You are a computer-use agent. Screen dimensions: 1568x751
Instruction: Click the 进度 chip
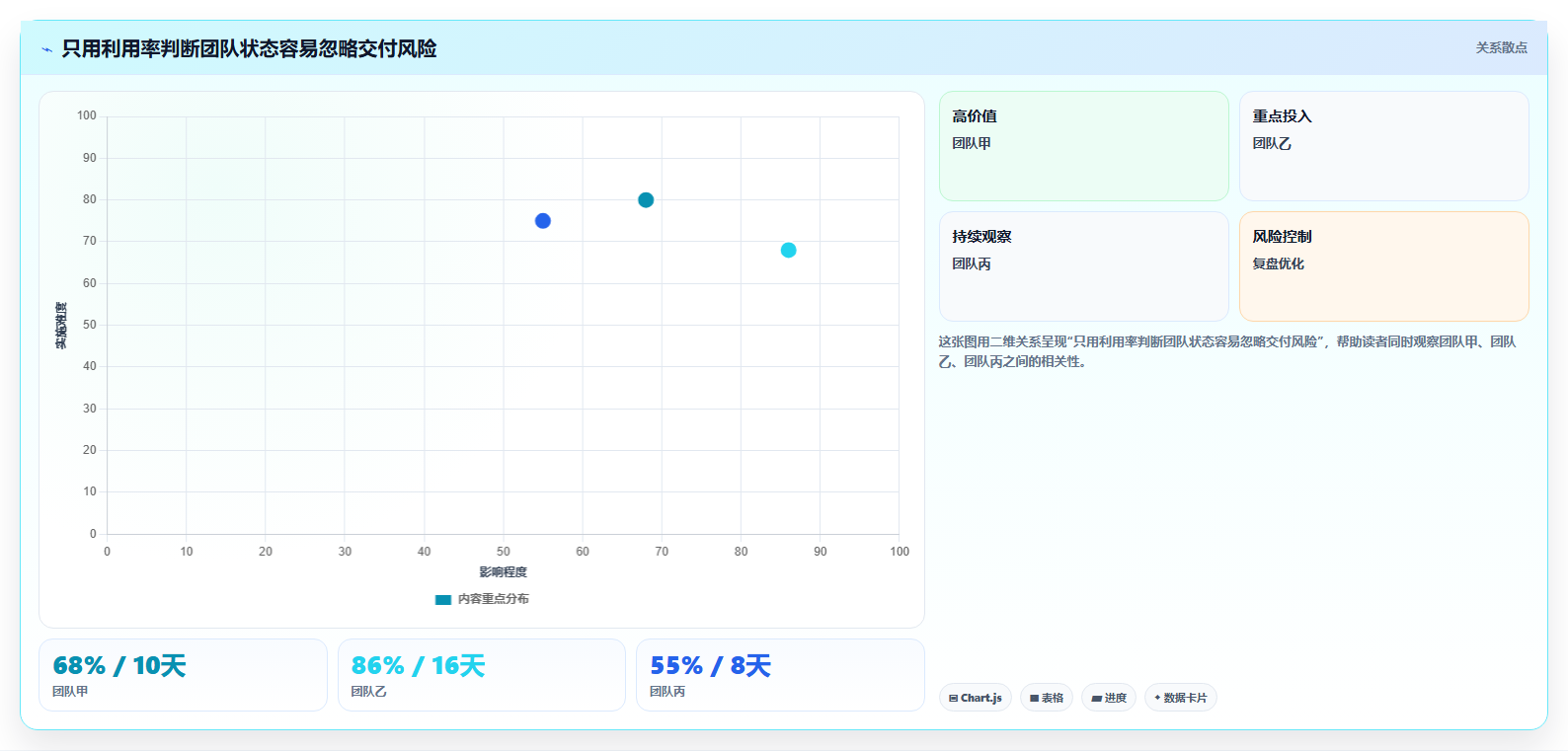(1109, 698)
